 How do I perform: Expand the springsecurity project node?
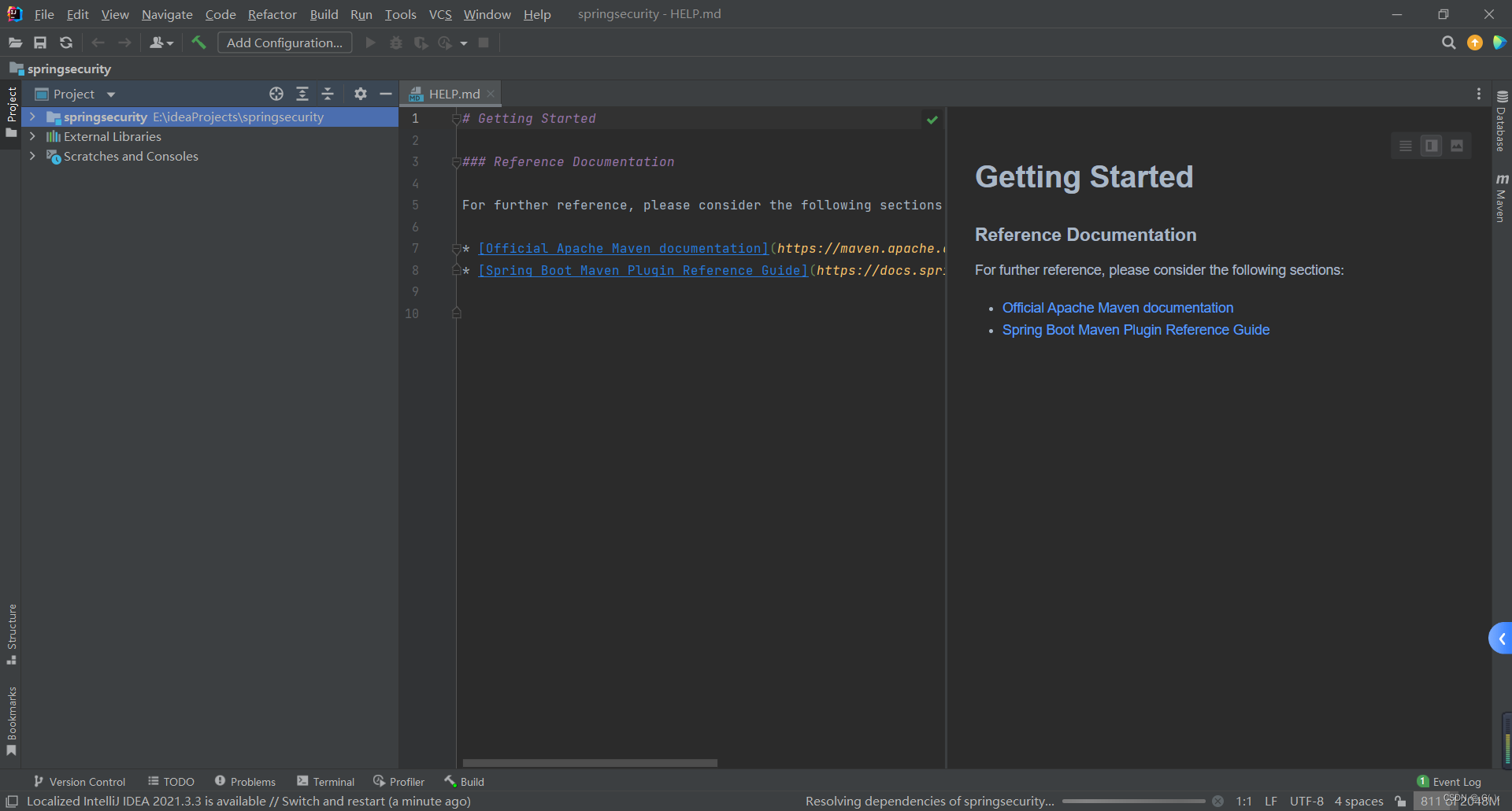pos(32,117)
